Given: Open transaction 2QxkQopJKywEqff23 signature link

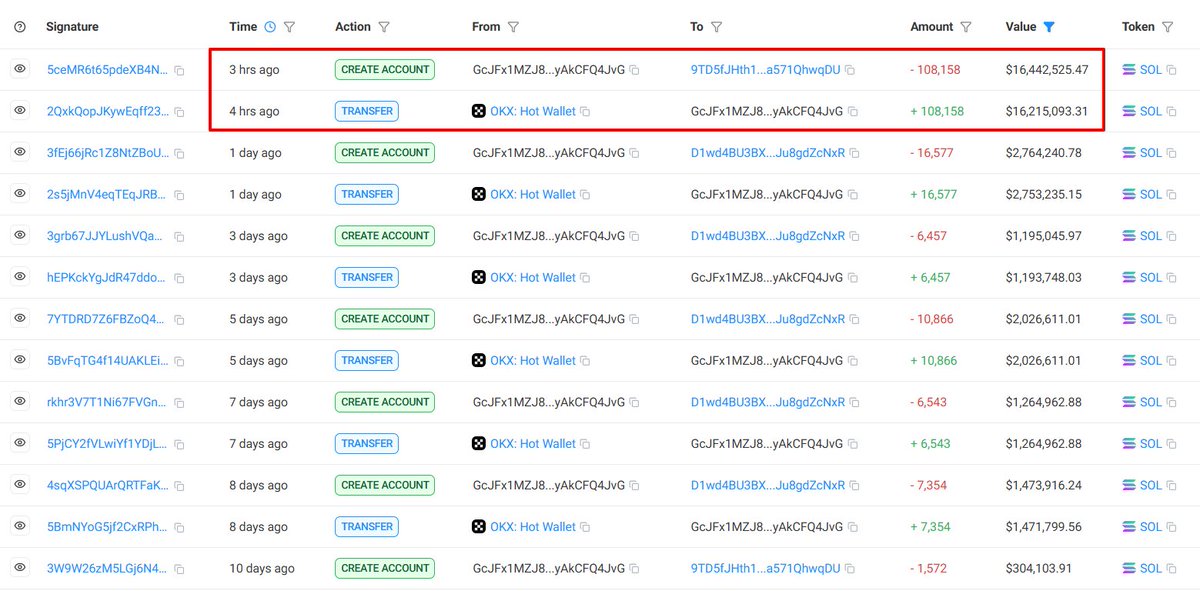Looking at the screenshot, I should (x=107, y=111).
